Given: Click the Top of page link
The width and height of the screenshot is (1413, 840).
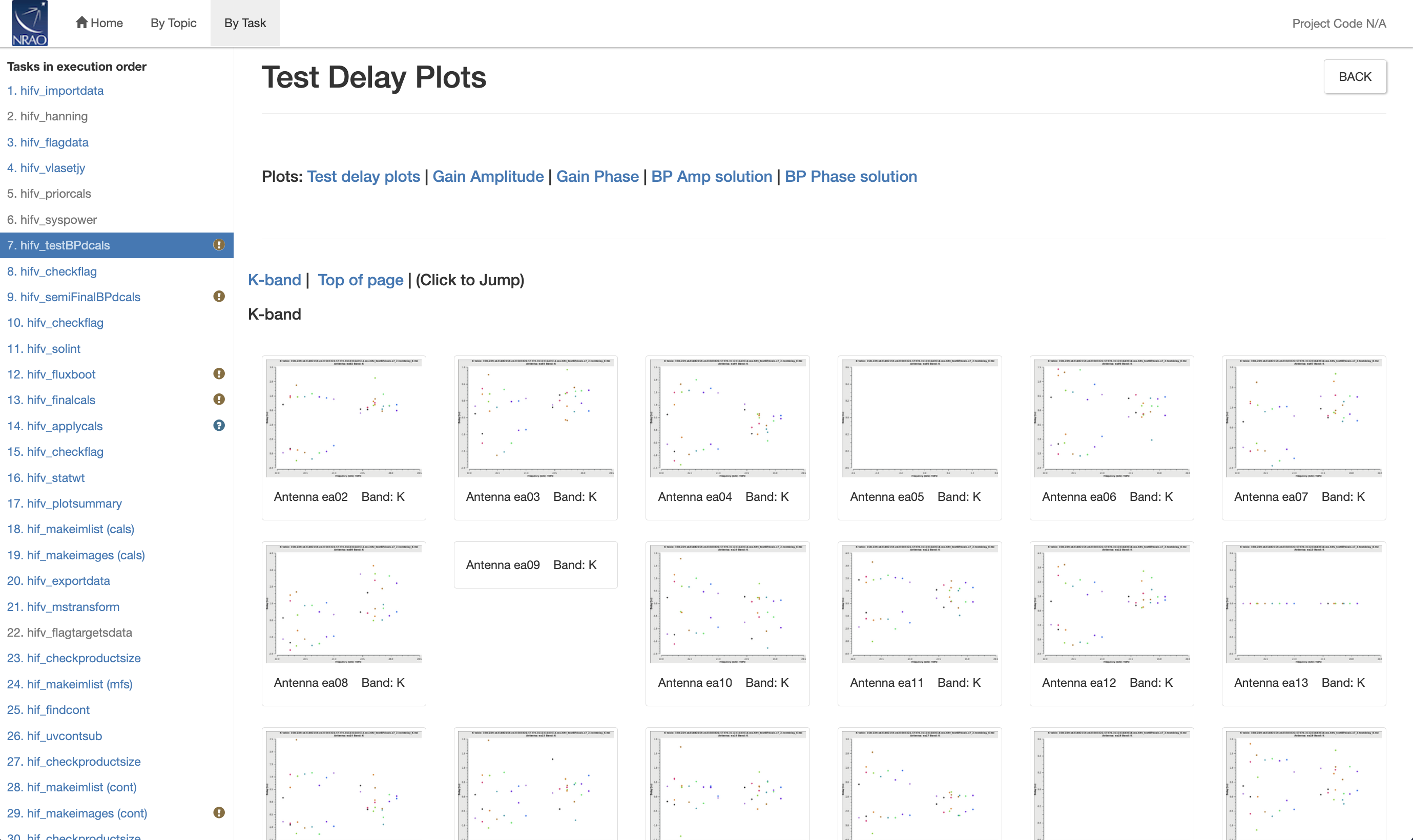Looking at the screenshot, I should click(x=360, y=280).
